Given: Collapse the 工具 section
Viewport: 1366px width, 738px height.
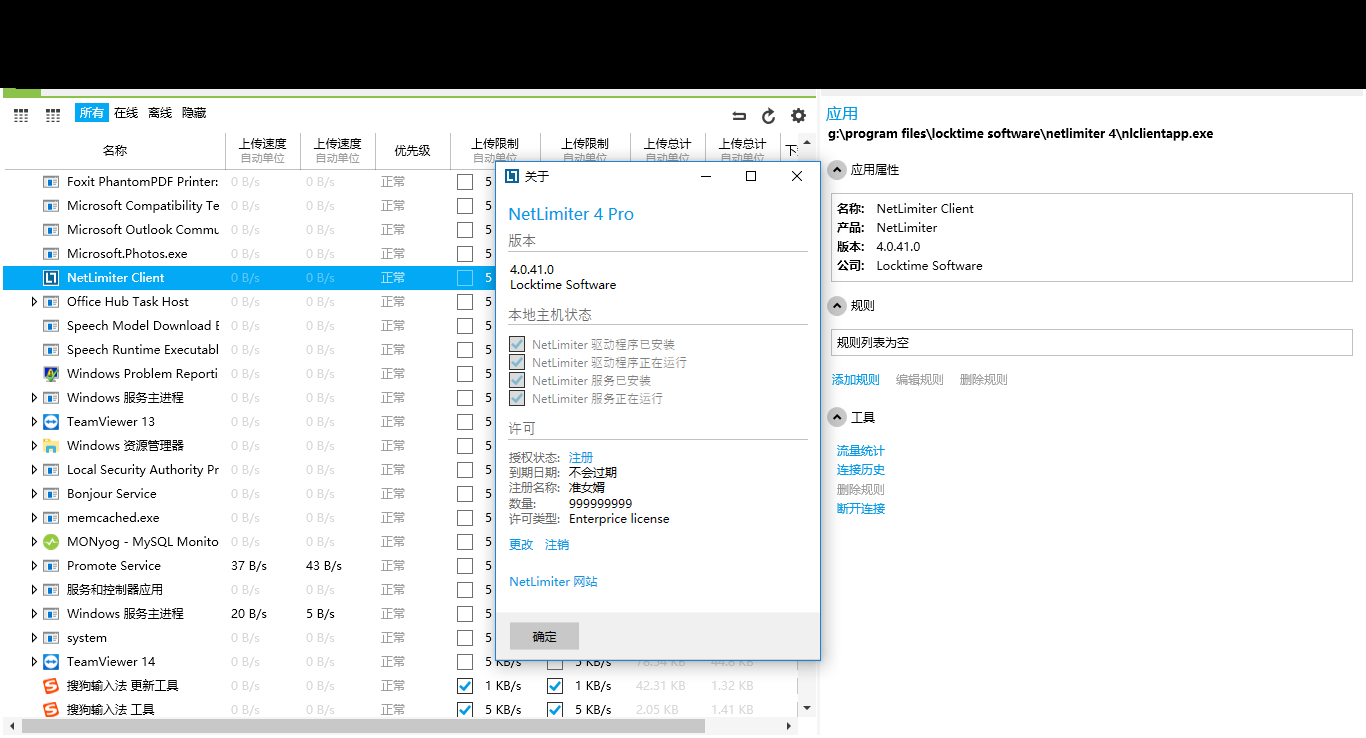Looking at the screenshot, I should [837, 418].
